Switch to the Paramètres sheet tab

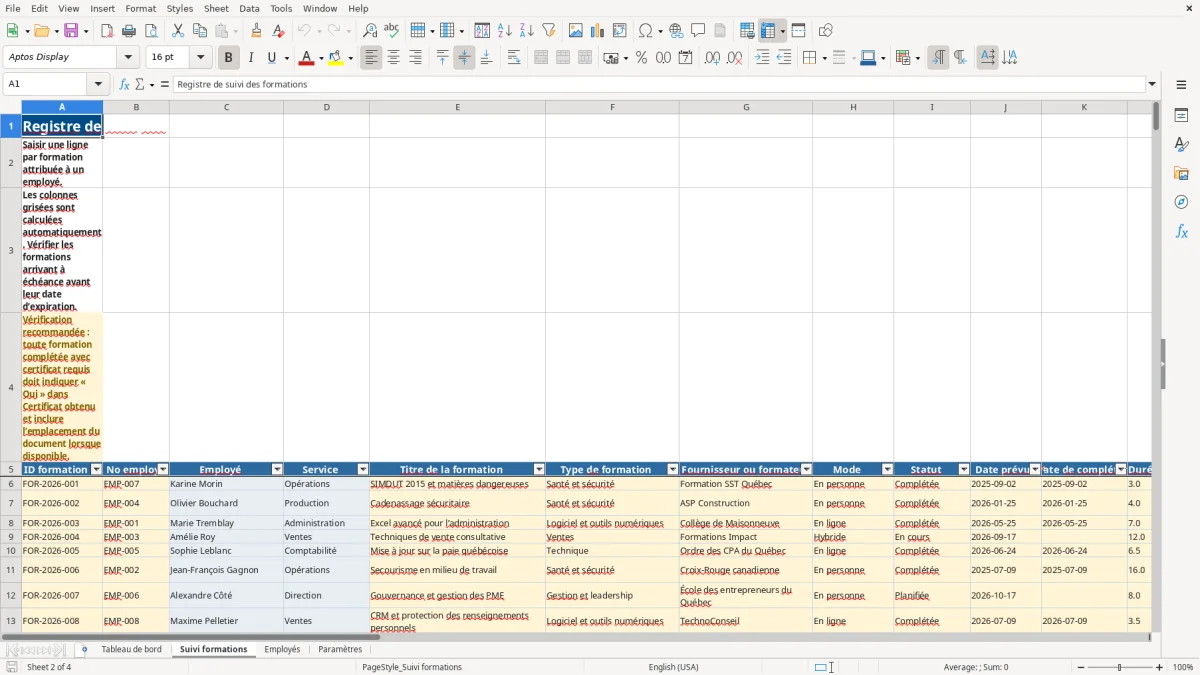pyautogui.click(x=340, y=649)
